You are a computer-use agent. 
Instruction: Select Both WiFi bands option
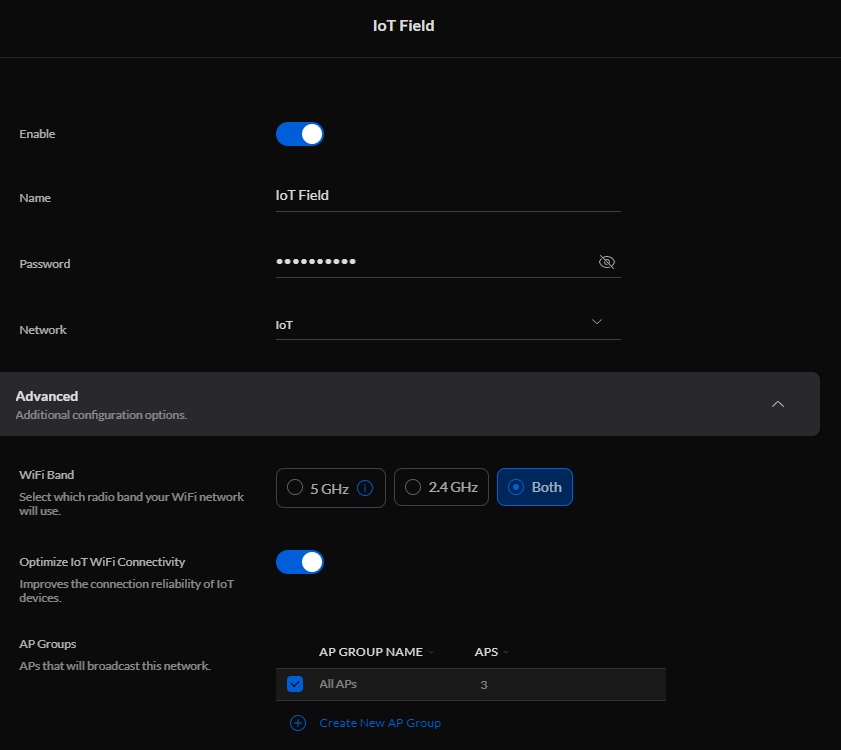[x=535, y=487]
